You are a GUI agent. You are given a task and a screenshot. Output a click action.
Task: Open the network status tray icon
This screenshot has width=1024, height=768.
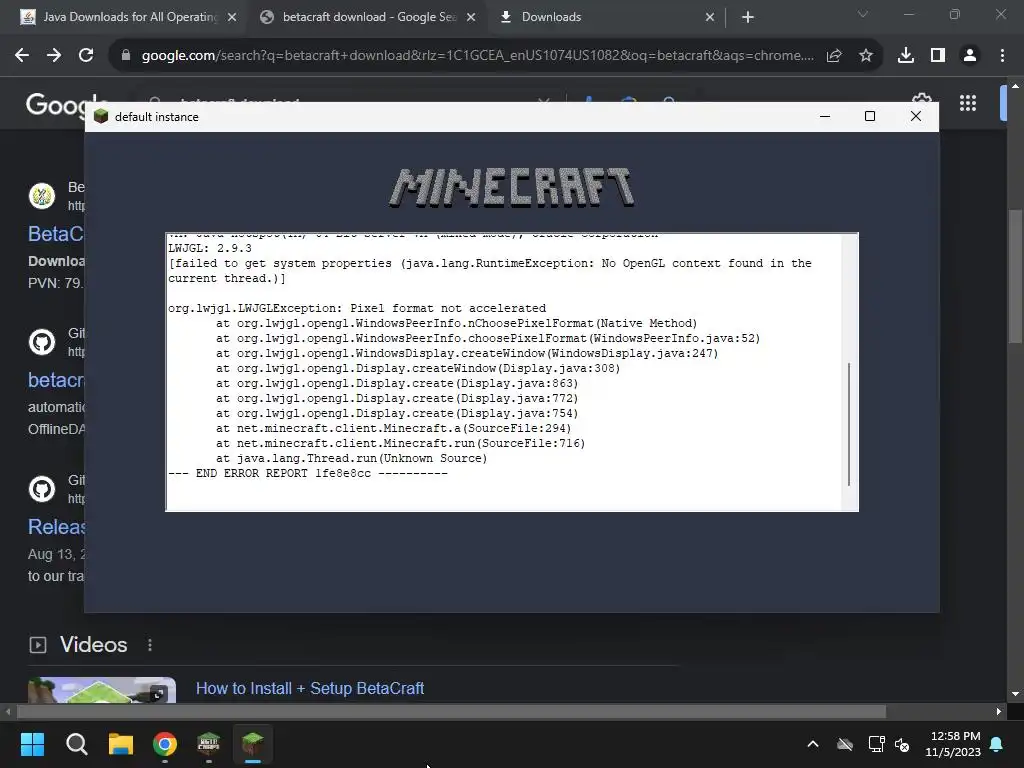tap(876, 744)
